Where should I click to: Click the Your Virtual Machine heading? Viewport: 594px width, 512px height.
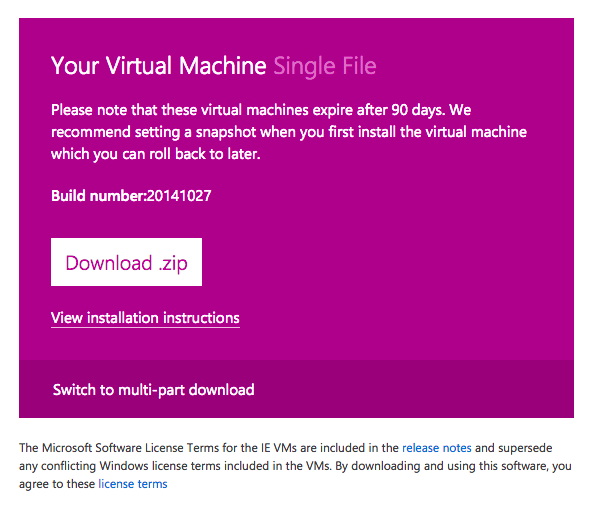point(159,66)
